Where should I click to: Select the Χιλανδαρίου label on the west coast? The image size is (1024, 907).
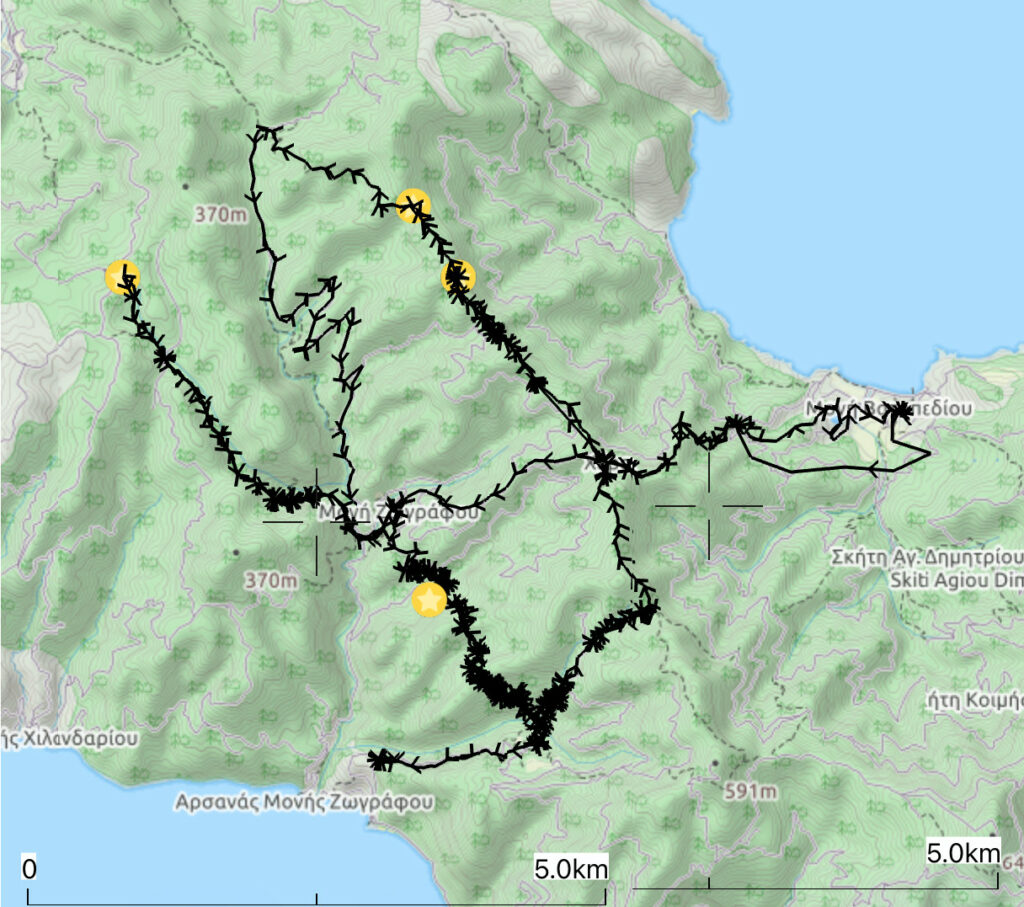(68, 738)
